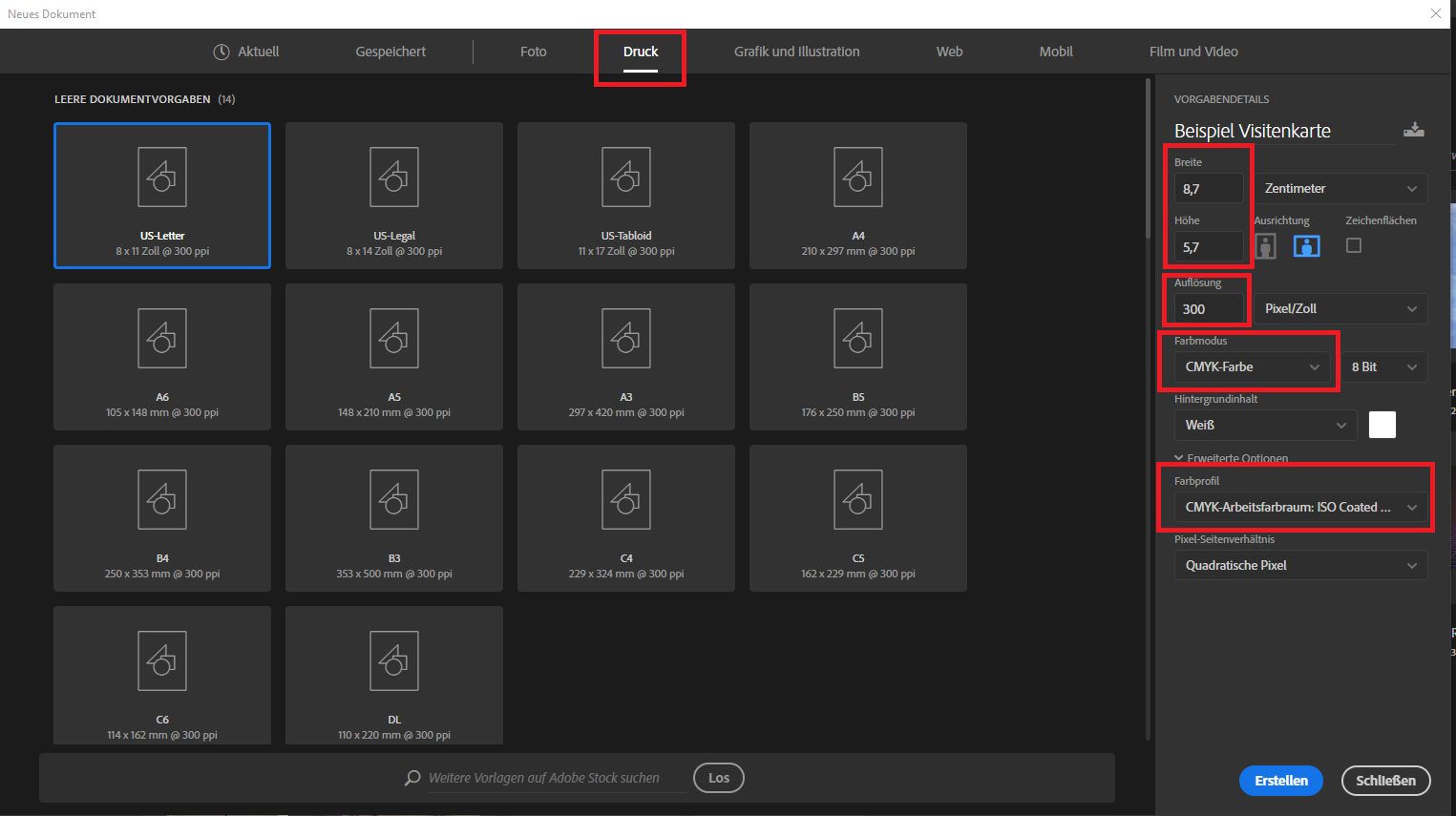Enable the Zeichenflächen checkbox

pos(1353,245)
